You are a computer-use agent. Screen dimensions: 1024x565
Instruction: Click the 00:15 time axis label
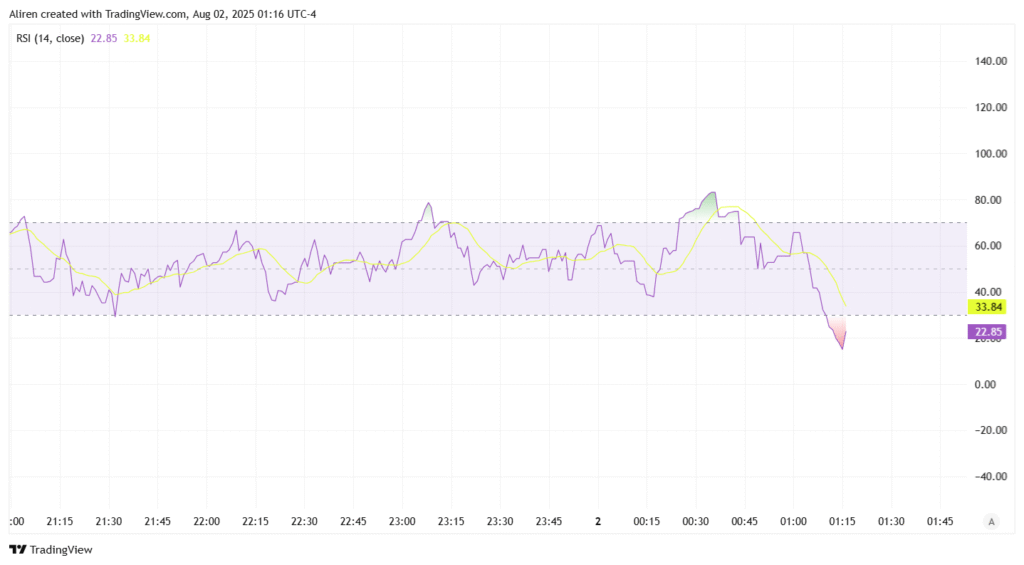(647, 521)
